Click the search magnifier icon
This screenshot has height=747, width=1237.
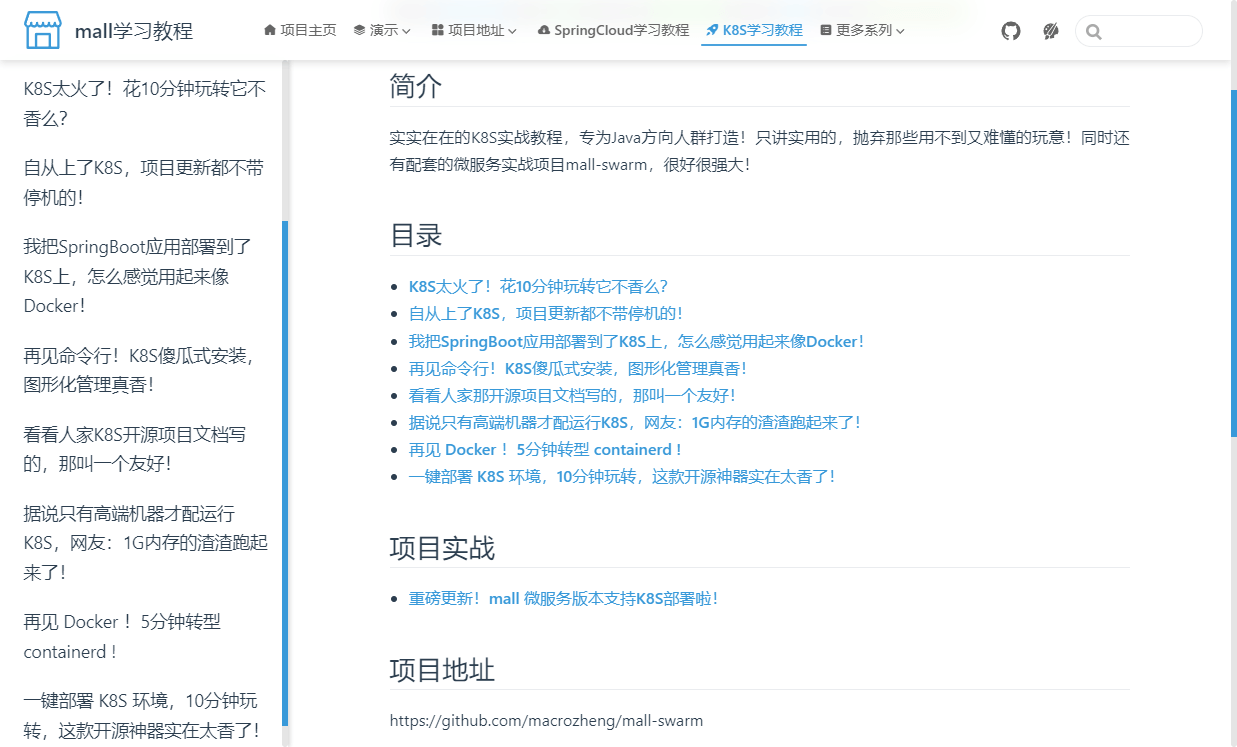tap(1093, 32)
